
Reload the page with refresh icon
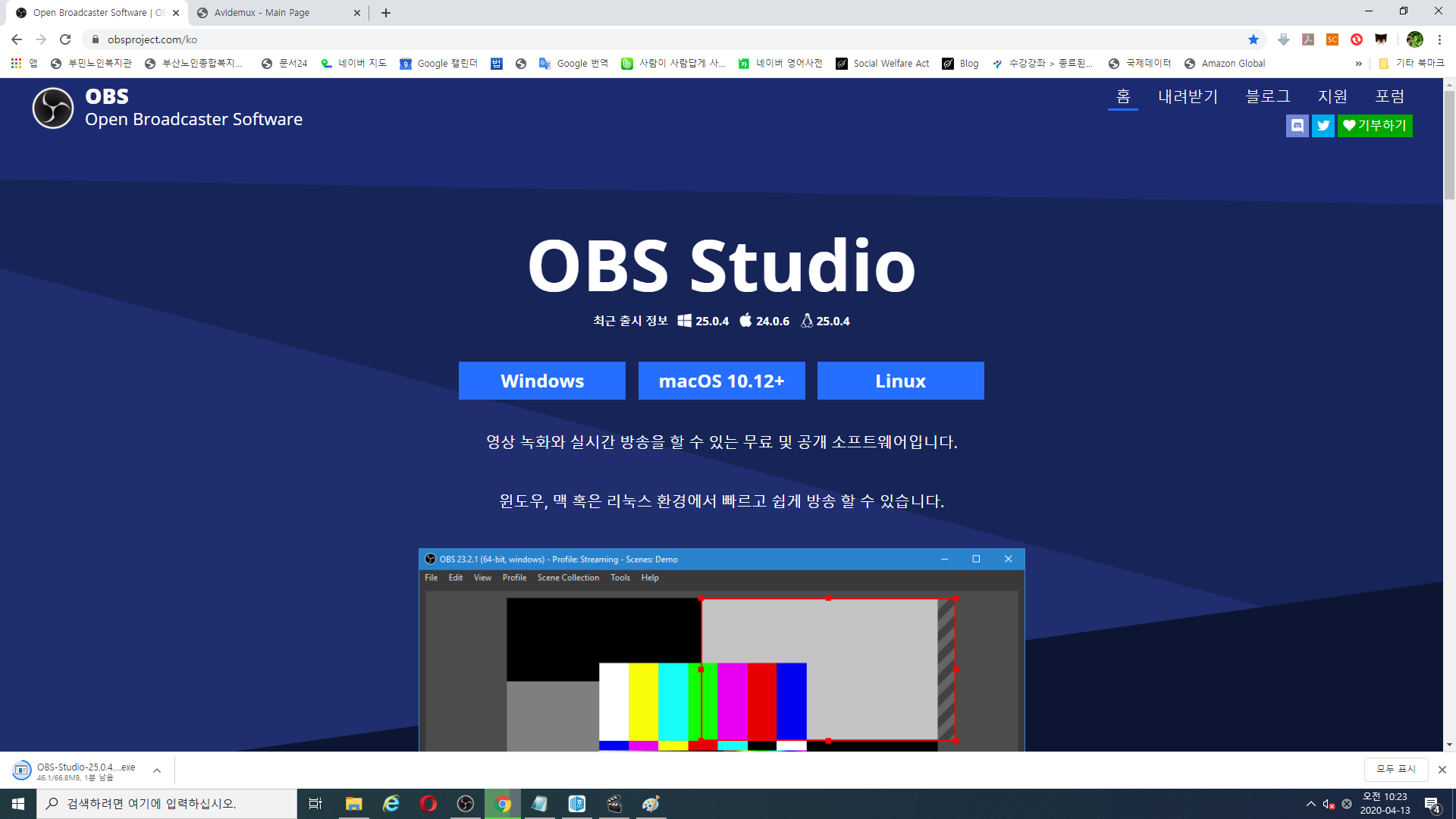point(65,39)
